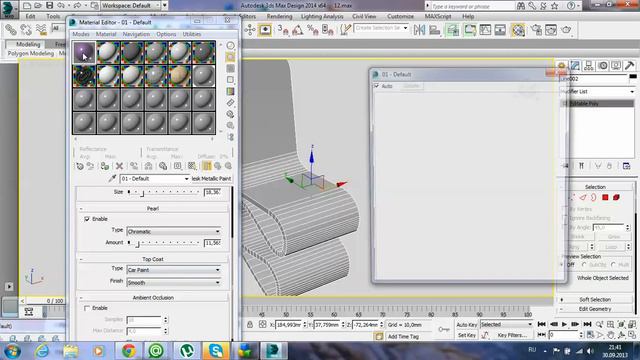This screenshot has height=360, width=640.
Task: Open the Hierarchy panel tab icon
Action: click(589, 65)
